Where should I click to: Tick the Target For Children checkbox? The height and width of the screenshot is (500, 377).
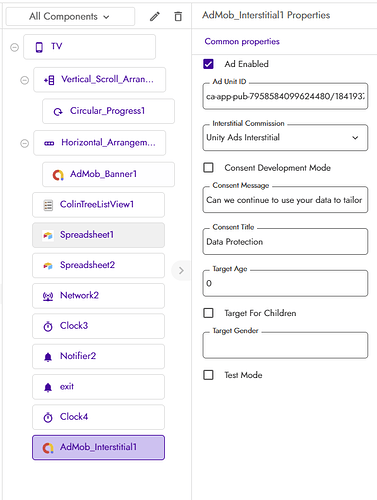coord(208,313)
